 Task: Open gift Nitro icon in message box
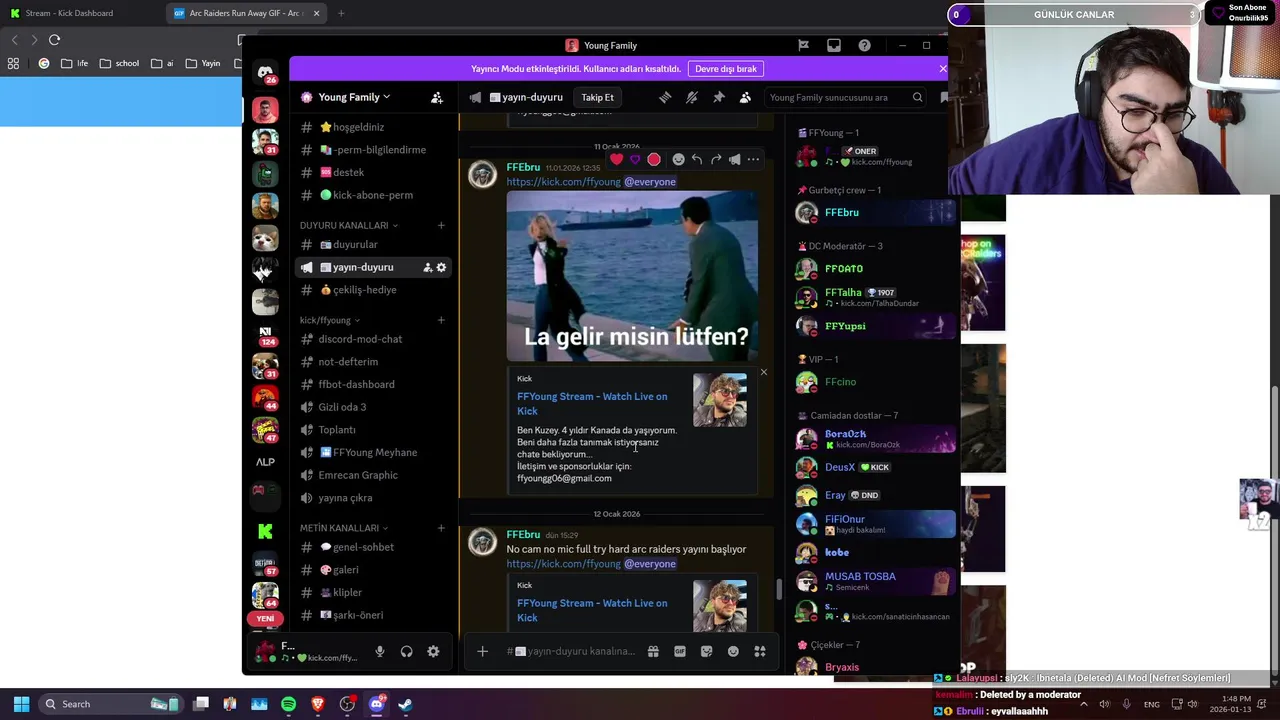(653, 651)
